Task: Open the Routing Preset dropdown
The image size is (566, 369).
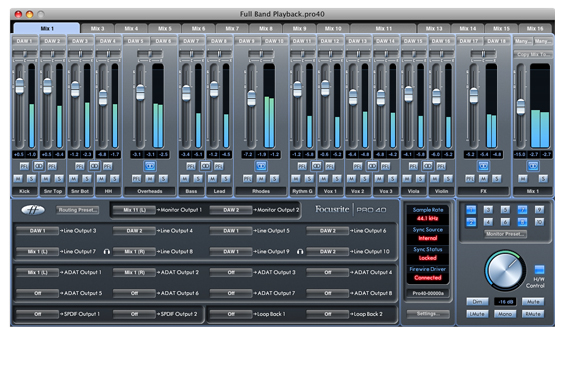Action: tap(78, 210)
